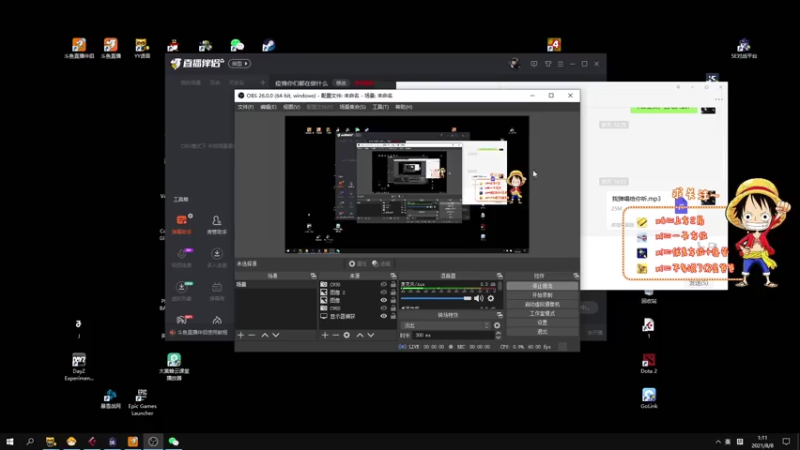Click the transition duration stepper arrows
The image size is (800, 450).
[498, 335]
